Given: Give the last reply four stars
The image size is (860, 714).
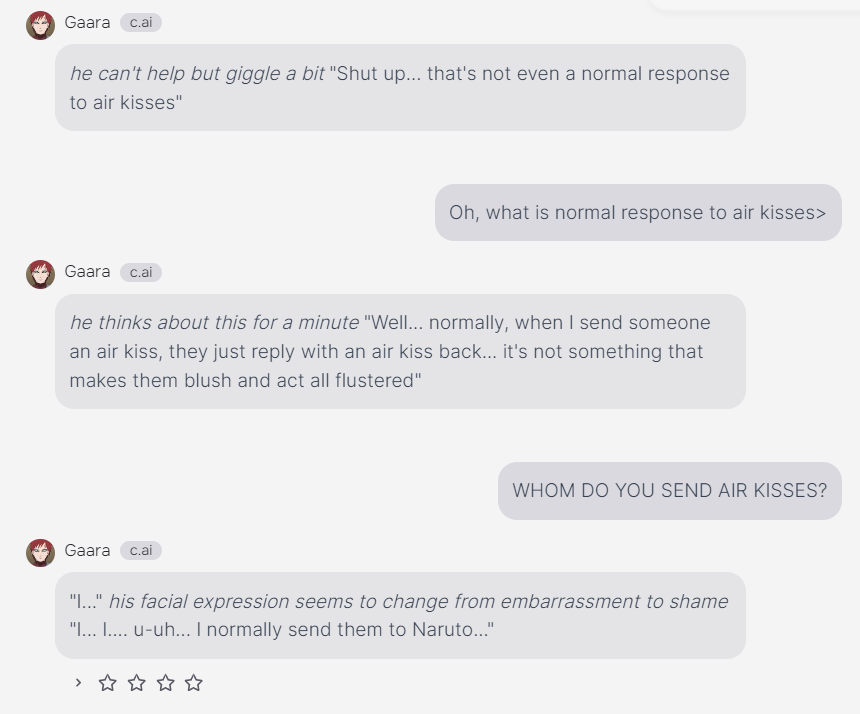Looking at the screenshot, I should [194, 683].
